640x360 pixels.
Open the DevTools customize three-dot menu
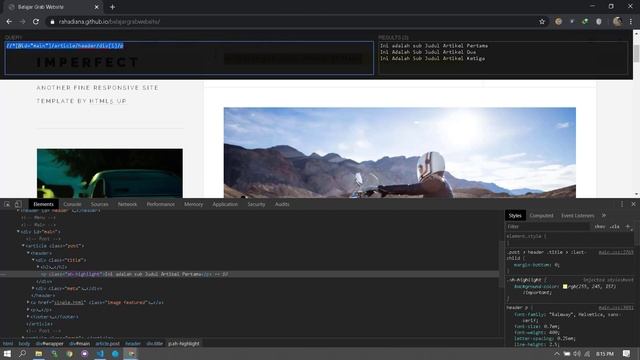click(x=622, y=204)
